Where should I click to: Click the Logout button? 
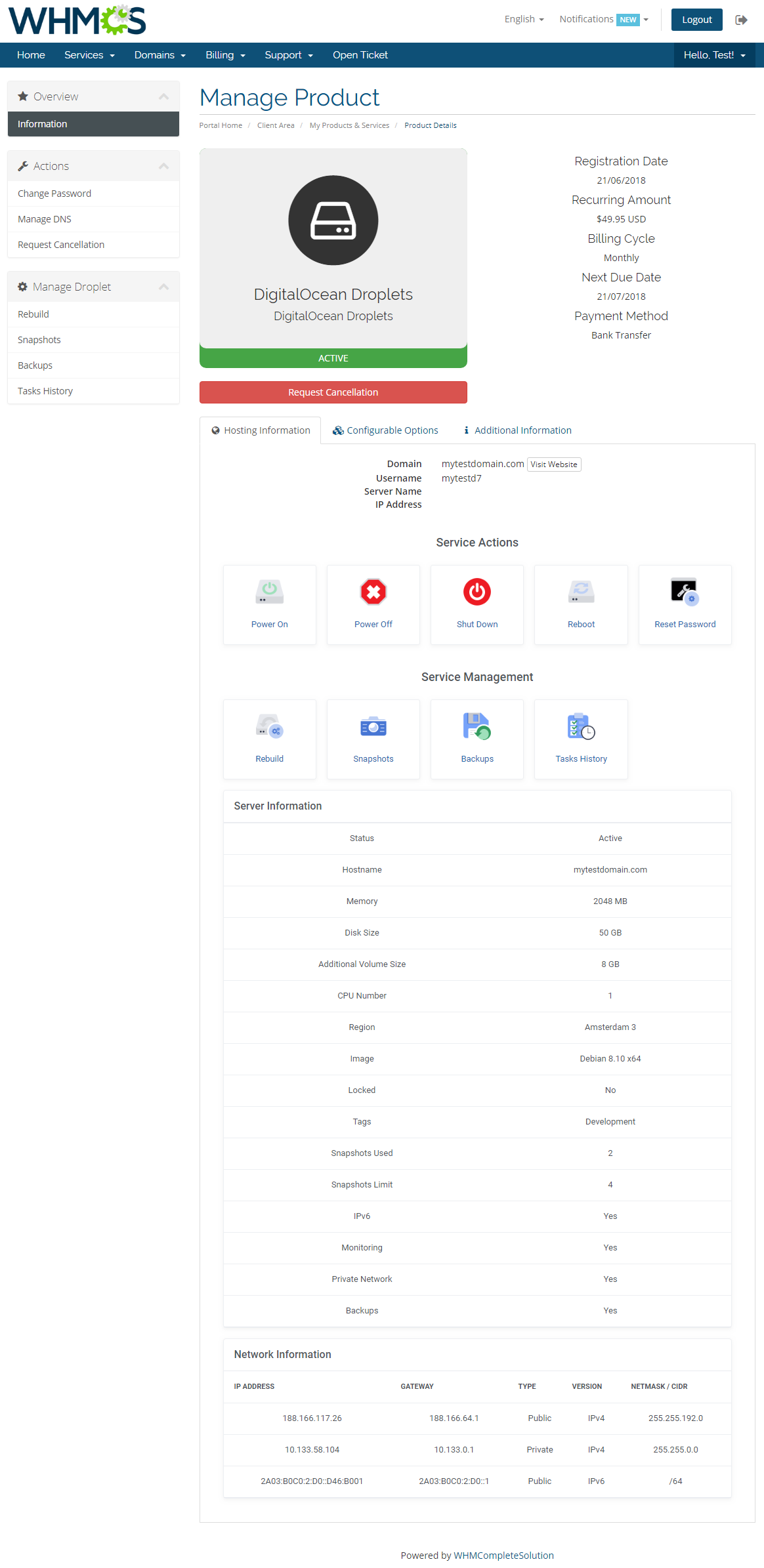696,20
